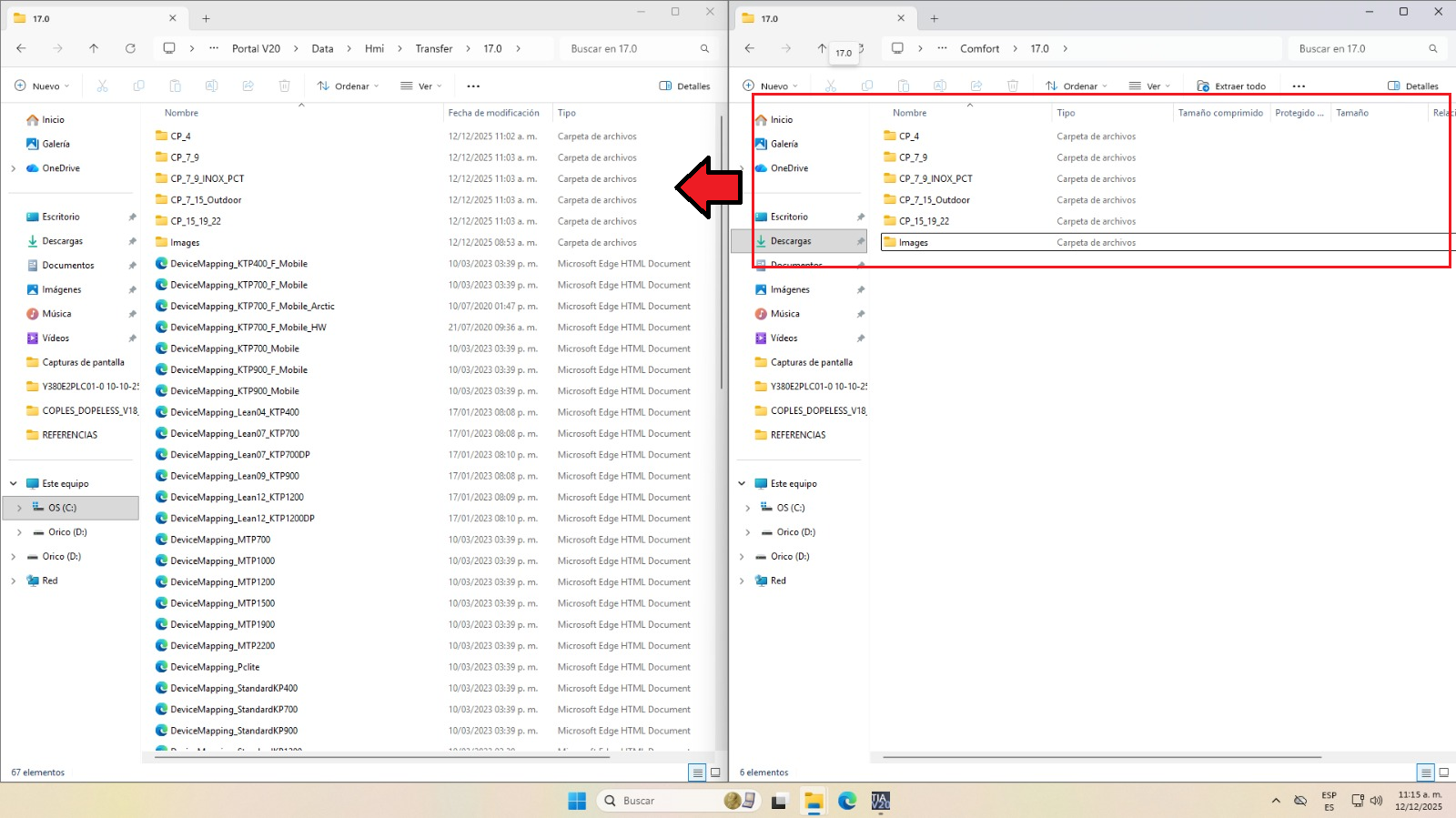
Task: Click the horizontal scrollbar of the Comfort file list
Action: coord(1101,756)
